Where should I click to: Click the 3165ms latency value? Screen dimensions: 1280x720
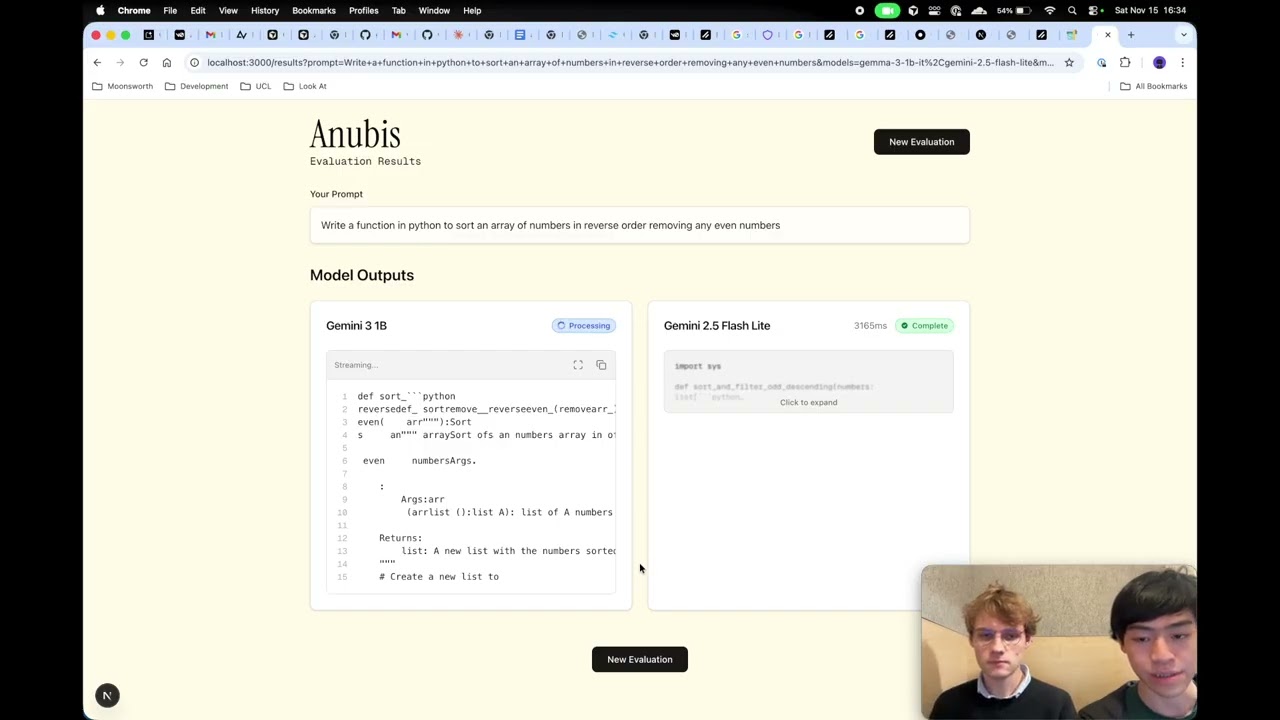pyautogui.click(x=870, y=325)
